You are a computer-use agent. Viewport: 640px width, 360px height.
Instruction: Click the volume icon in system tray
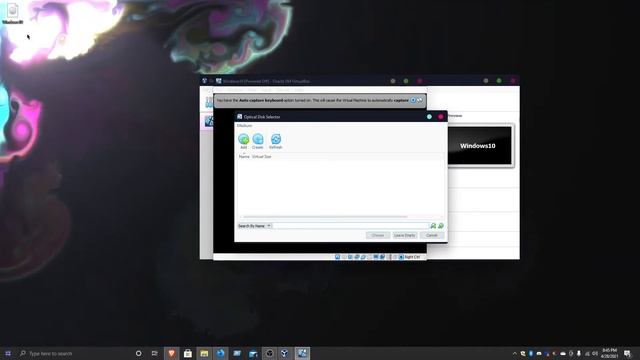(x=595, y=353)
